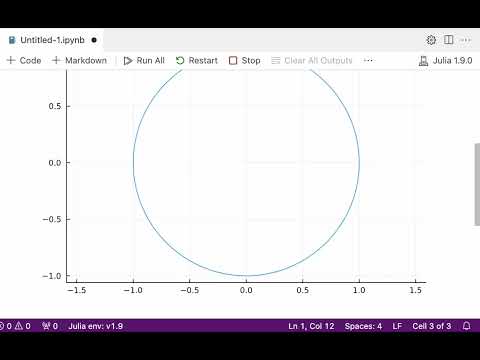The height and width of the screenshot is (360, 480).
Task: Click Julia env: v1.9 in status bar
Action: [x=96, y=326]
